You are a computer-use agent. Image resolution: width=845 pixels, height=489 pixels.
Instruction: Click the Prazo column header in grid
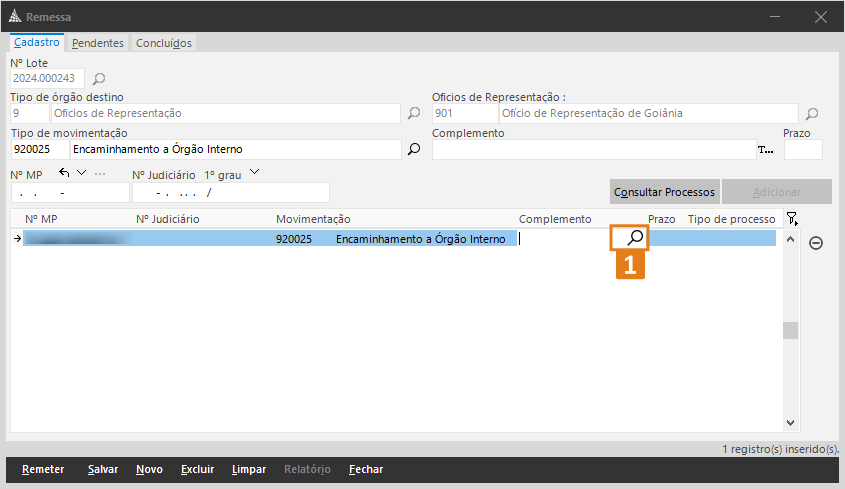coord(662,219)
